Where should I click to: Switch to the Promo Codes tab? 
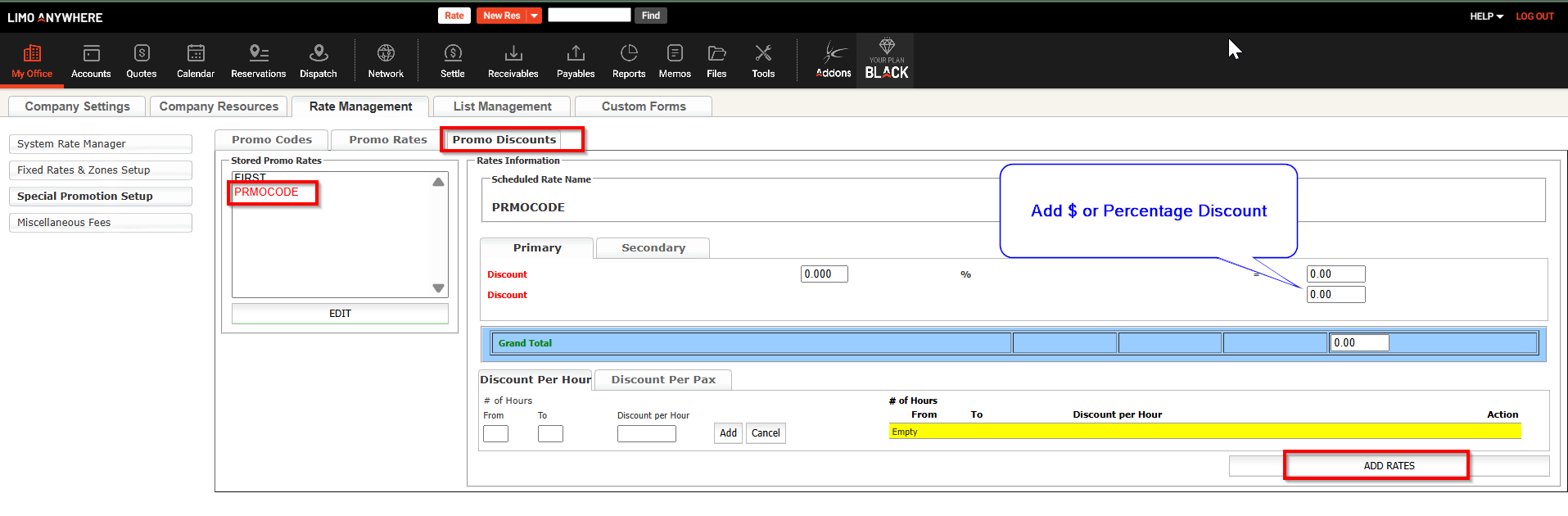[272, 140]
